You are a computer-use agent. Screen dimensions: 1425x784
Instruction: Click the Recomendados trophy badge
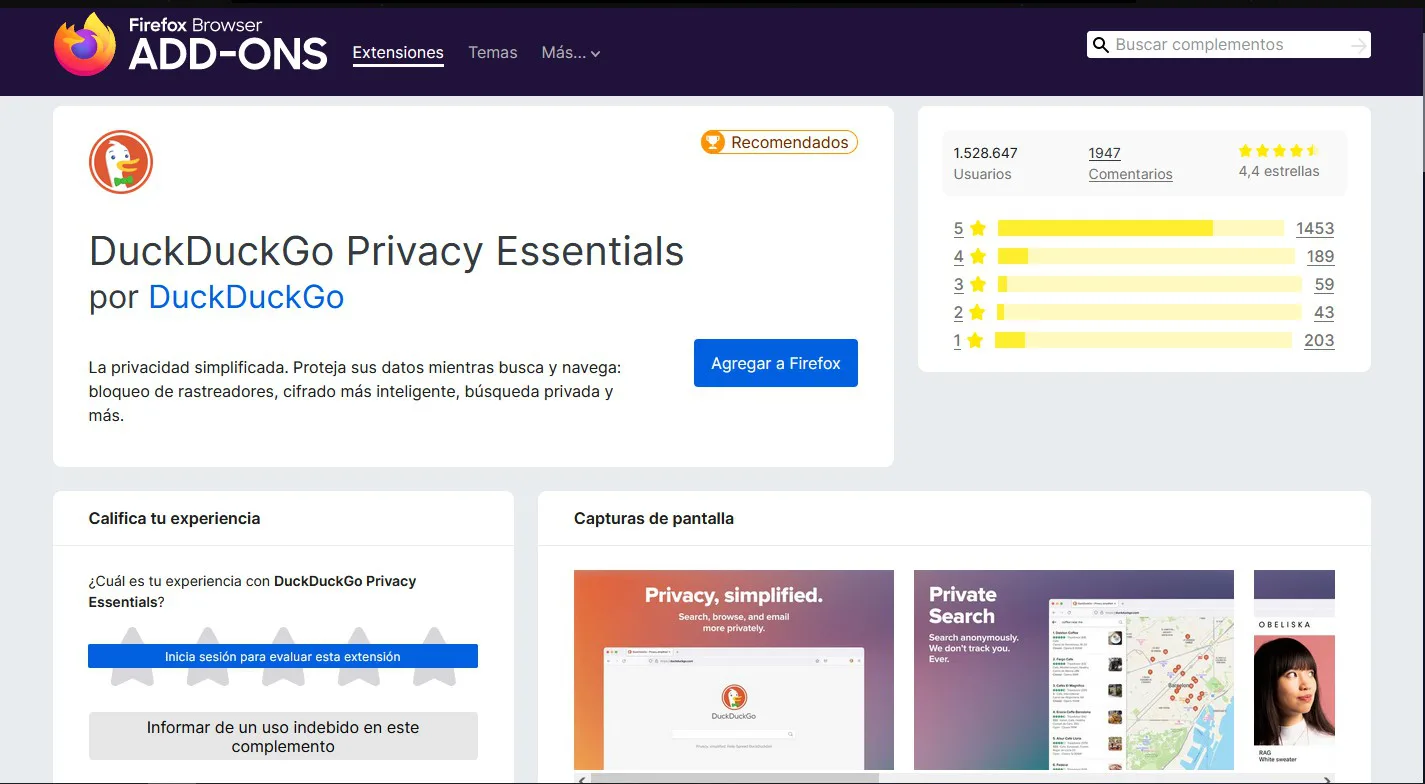779,142
